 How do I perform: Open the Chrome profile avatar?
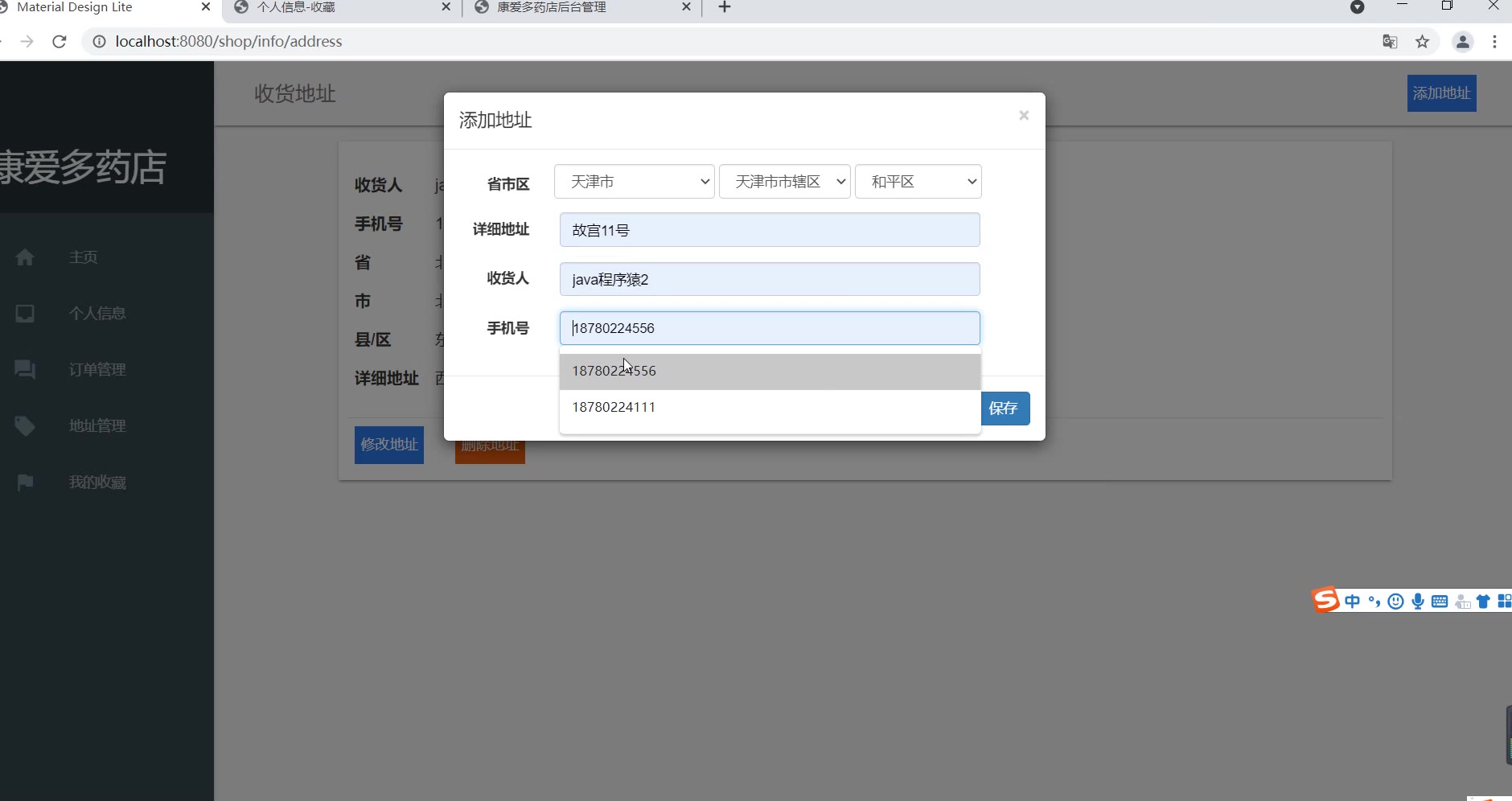(x=1463, y=42)
